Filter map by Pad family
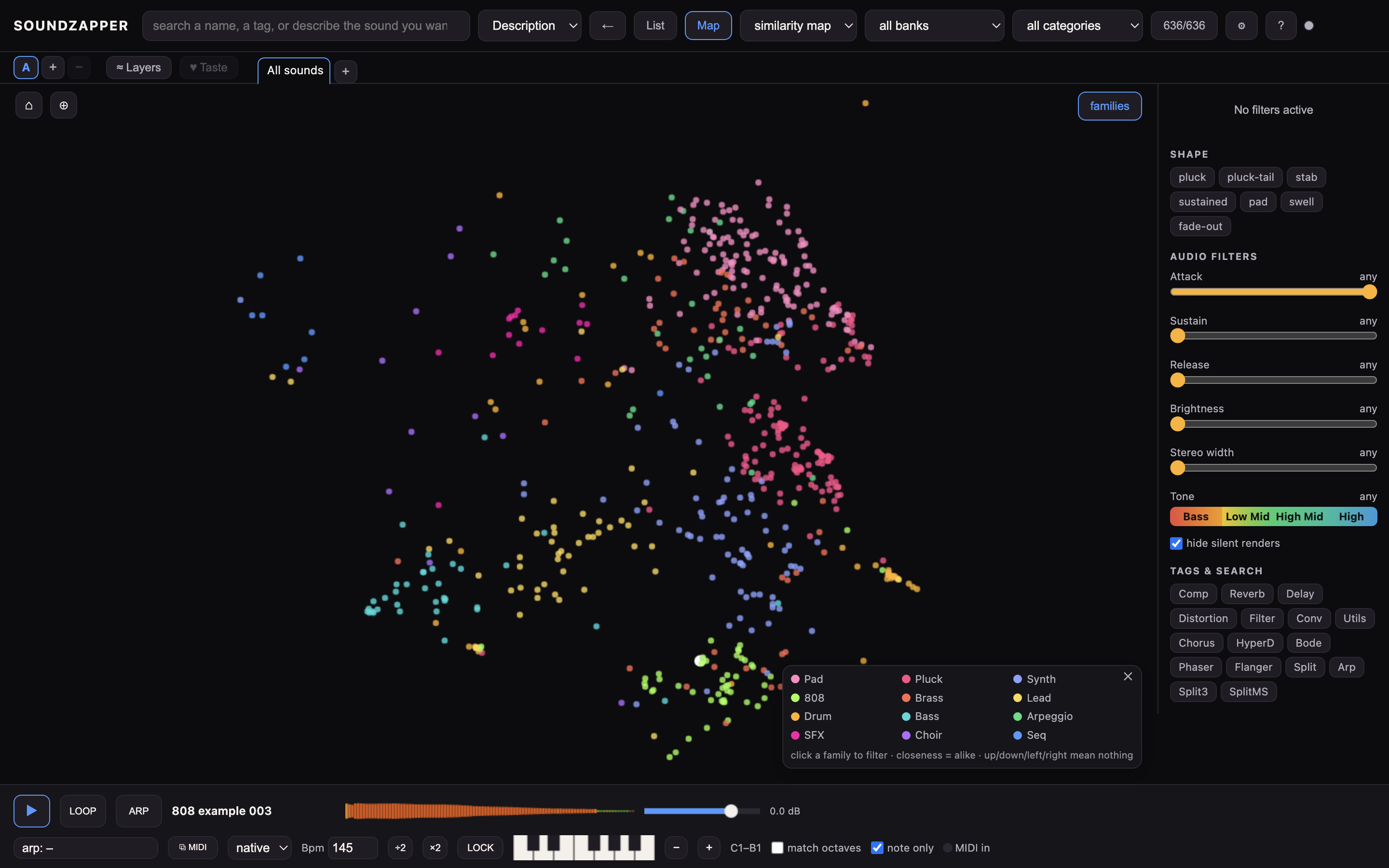This screenshot has height=868, width=1389. pos(807,679)
